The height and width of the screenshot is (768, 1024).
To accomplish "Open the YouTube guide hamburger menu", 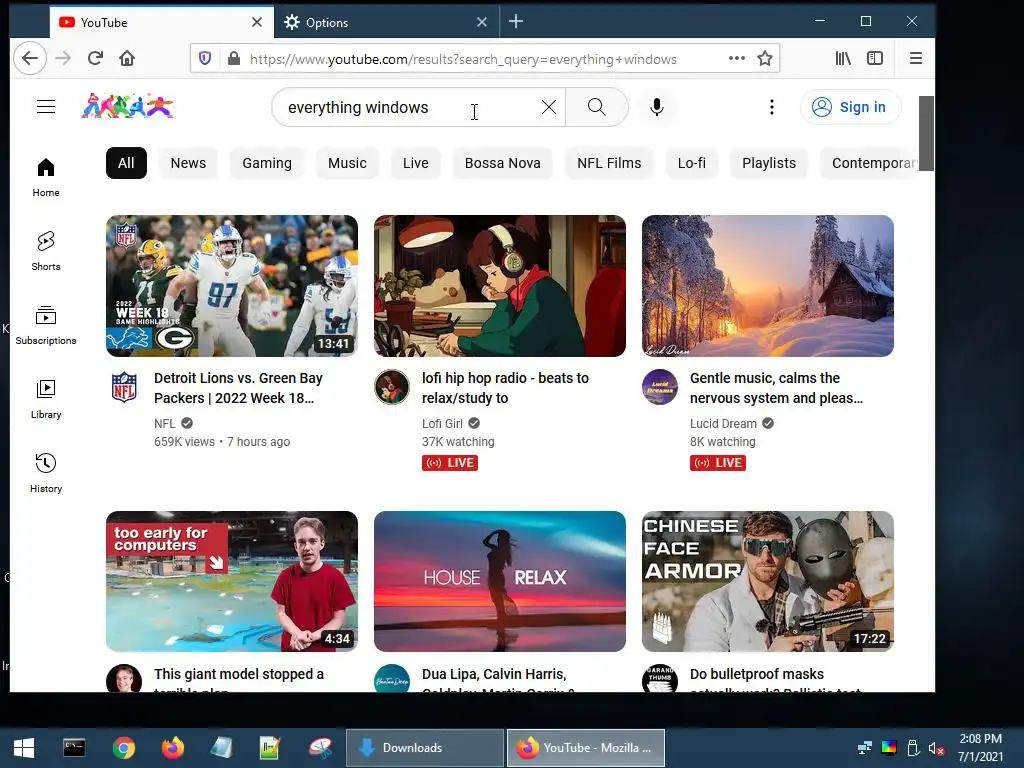I will coord(46,106).
